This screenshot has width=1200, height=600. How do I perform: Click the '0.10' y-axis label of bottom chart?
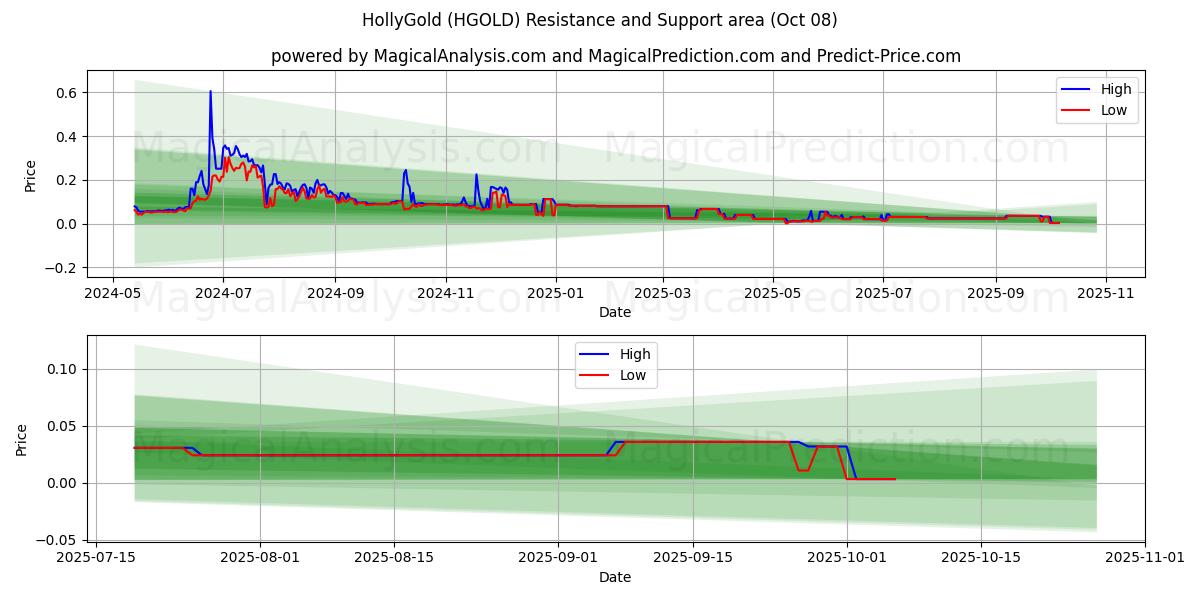pos(64,369)
